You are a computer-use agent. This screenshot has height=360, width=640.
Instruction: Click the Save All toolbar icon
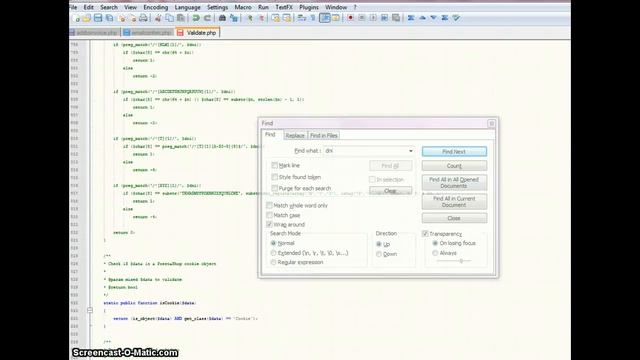pyautogui.click(x=109, y=18)
